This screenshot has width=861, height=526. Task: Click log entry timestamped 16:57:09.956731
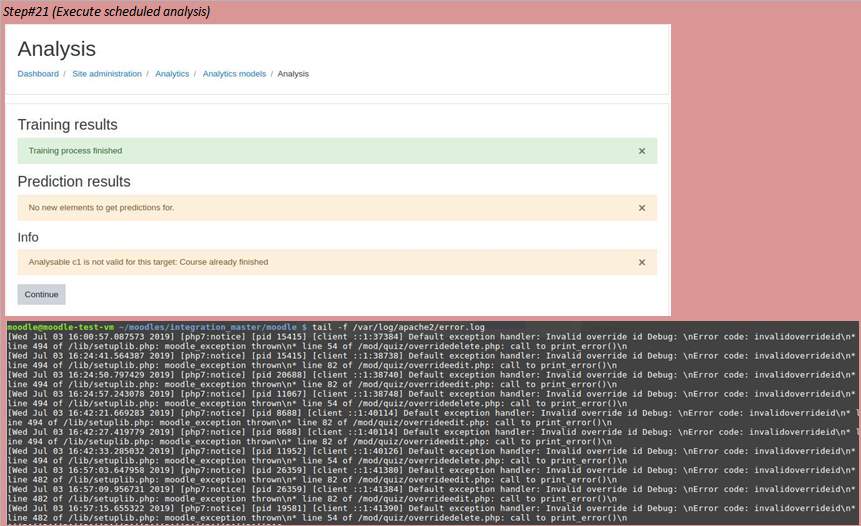tap(431, 494)
